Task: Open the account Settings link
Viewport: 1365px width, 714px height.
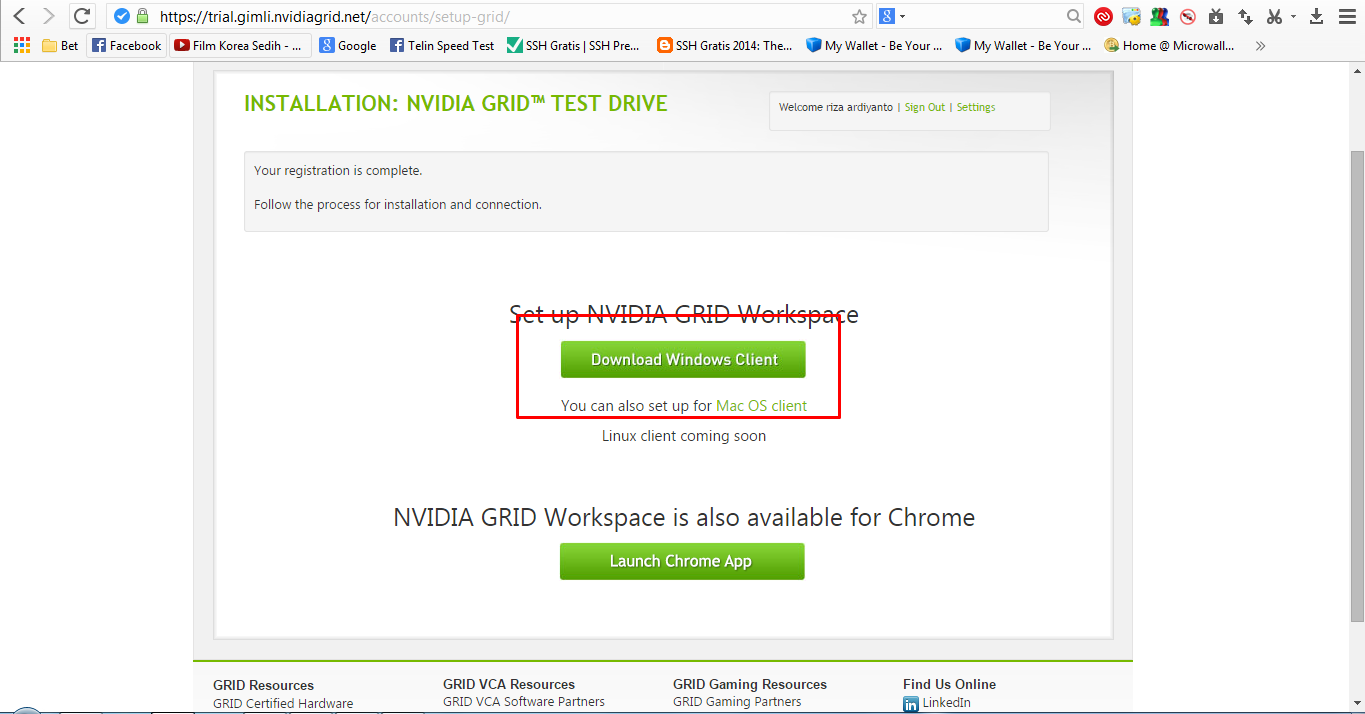Action: pyautogui.click(x=976, y=107)
